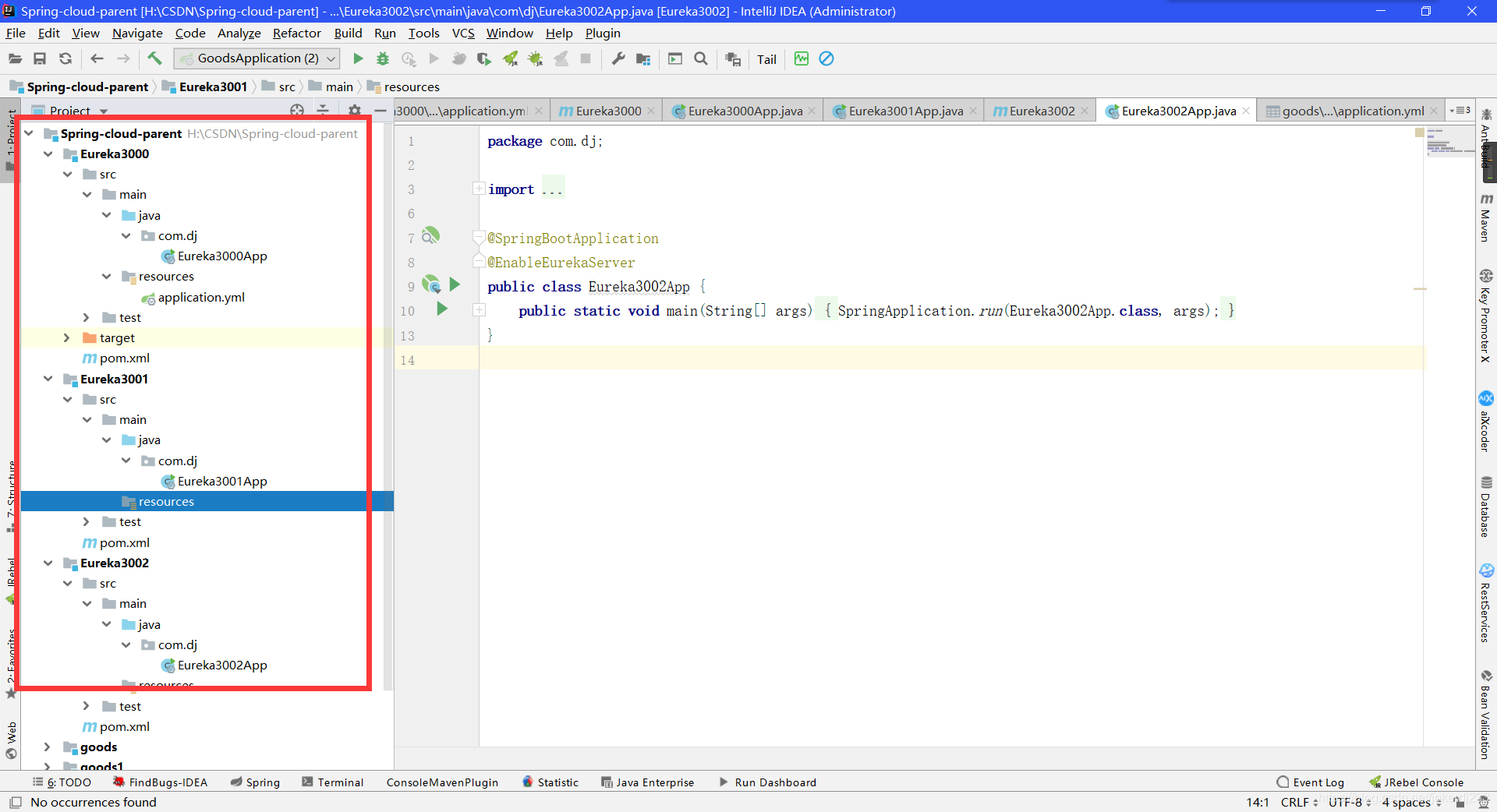Click locate-in-project target icon in Project panel
1497x812 pixels.
pos(297,111)
